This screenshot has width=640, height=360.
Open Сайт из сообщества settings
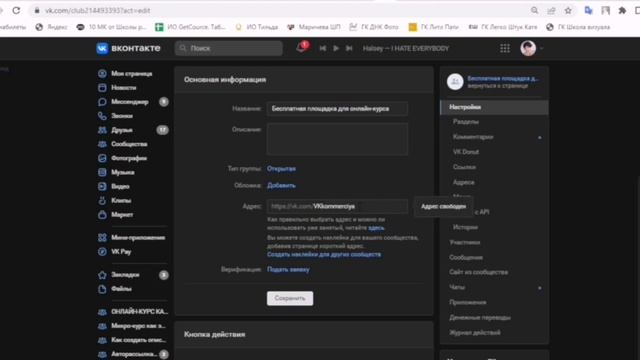[x=478, y=272]
